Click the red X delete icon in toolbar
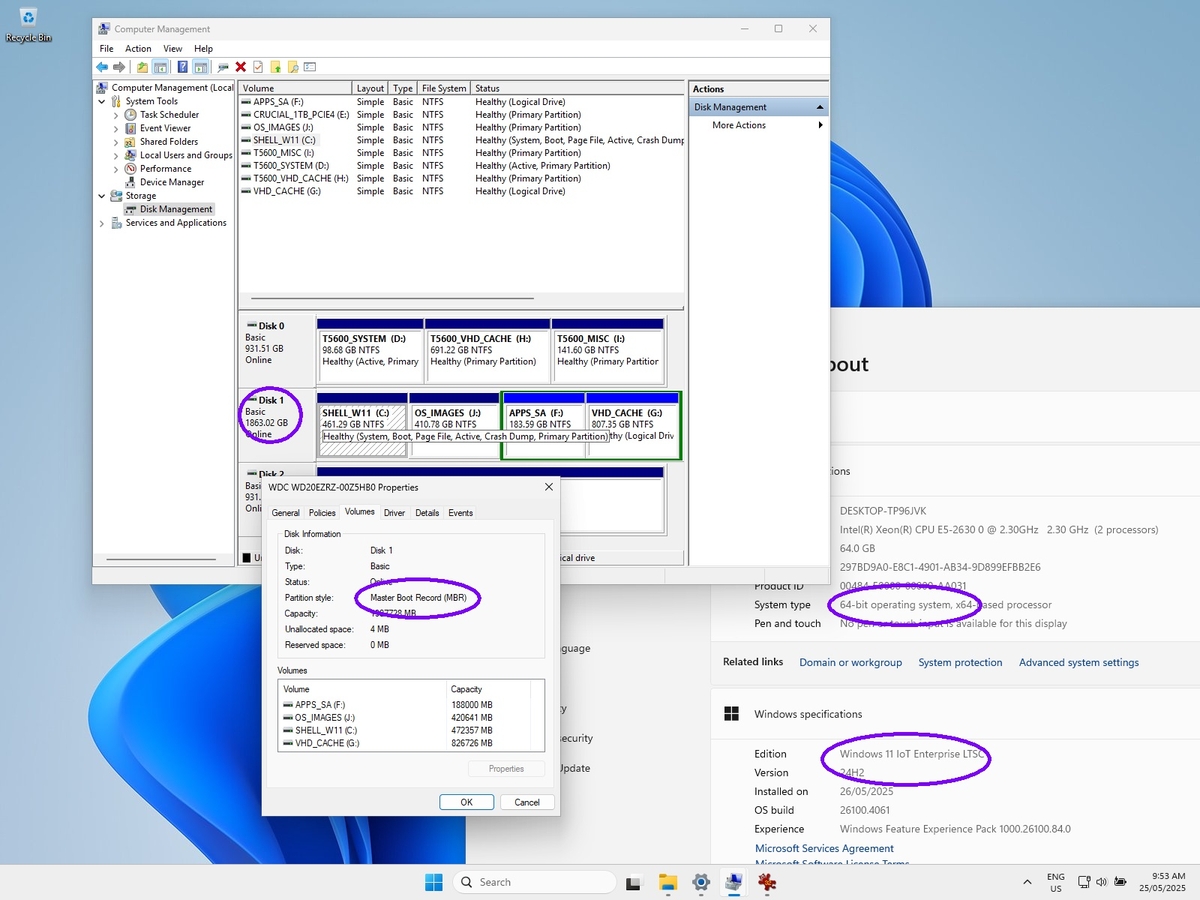This screenshot has width=1200, height=900. [x=240, y=67]
